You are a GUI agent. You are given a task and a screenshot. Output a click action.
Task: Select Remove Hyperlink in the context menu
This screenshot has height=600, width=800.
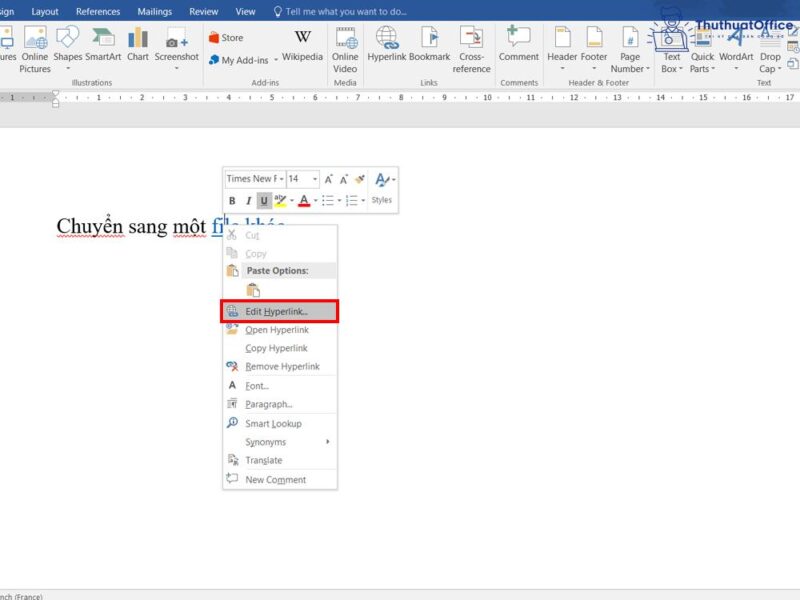click(x=278, y=366)
